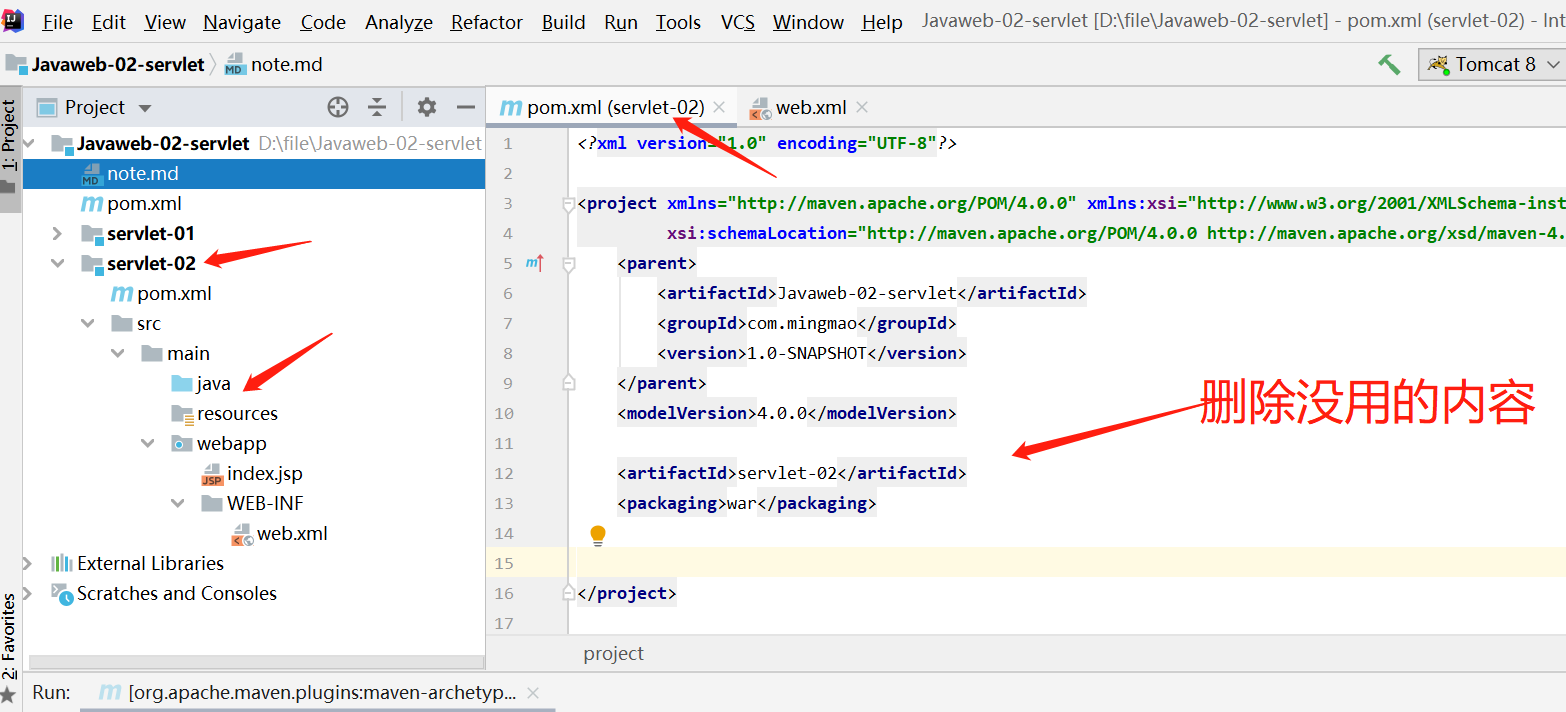Open the Build menu
1566x712 pixels.
click(564, 22)
